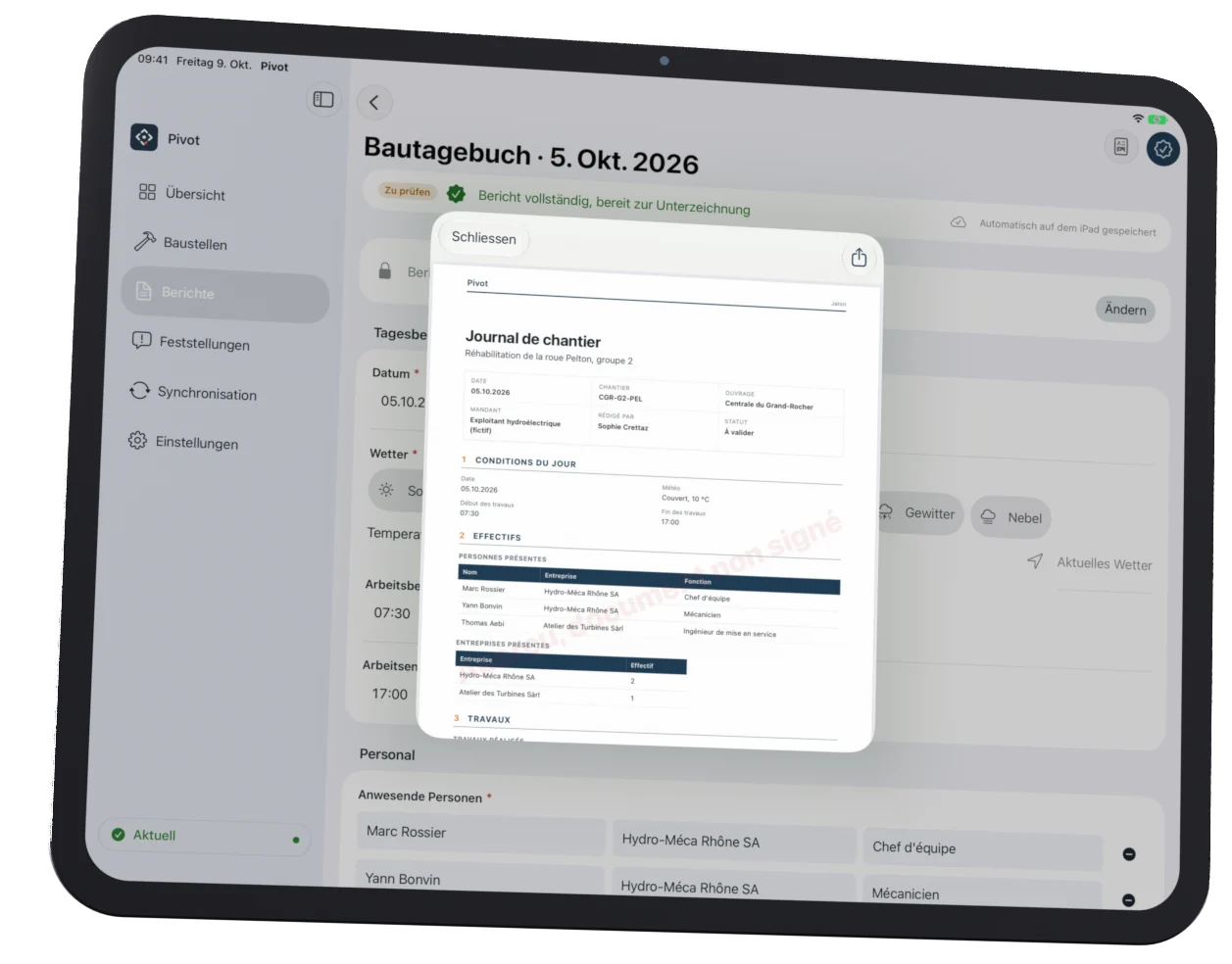Screen dimensions: 1232x964
Task: Tap the lock icon in report bar
Action: 385,270
